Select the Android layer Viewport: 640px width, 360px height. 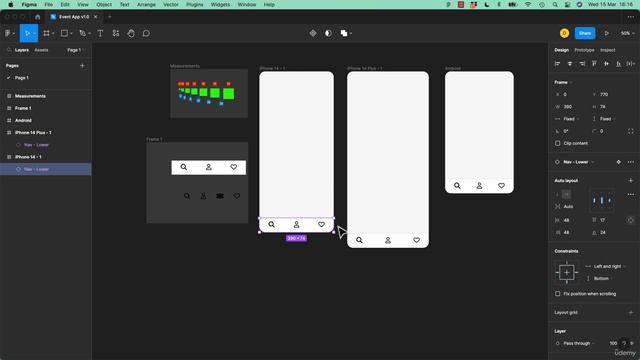(x=46, y=120)
